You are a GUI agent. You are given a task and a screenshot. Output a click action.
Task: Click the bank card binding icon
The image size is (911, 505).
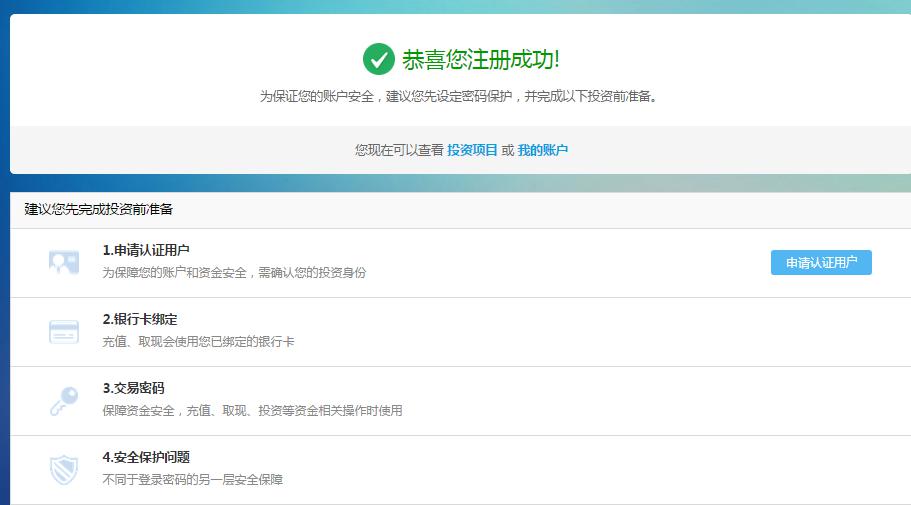tap(64, 331)
